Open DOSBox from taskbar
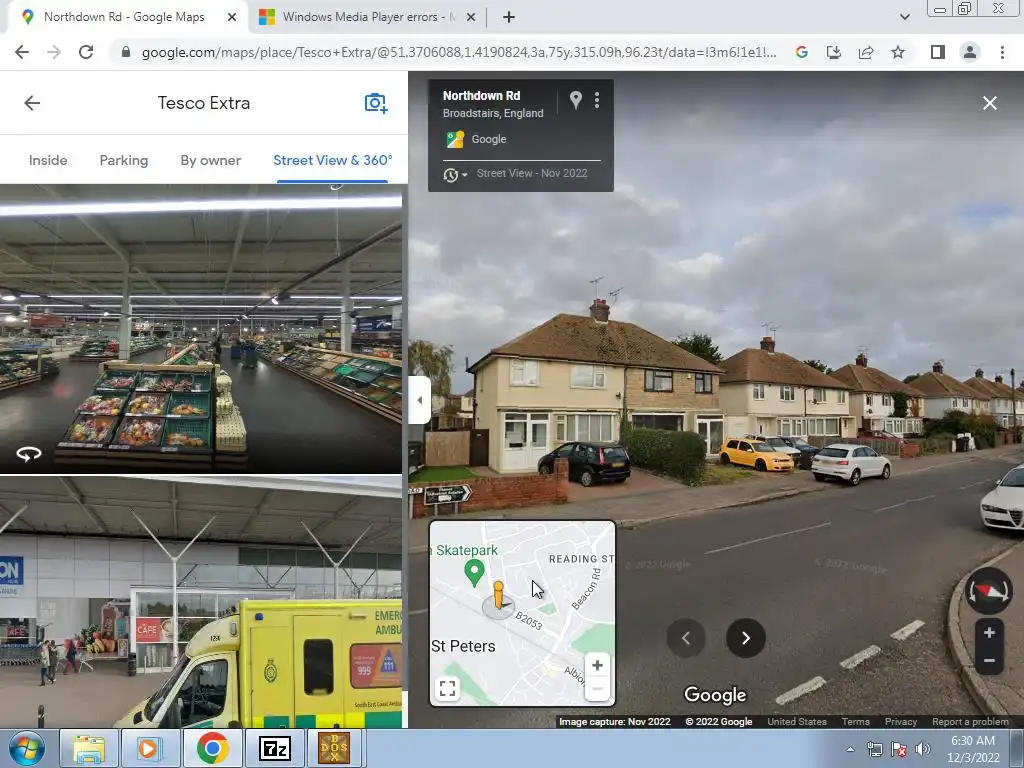 tap(334, 748)
